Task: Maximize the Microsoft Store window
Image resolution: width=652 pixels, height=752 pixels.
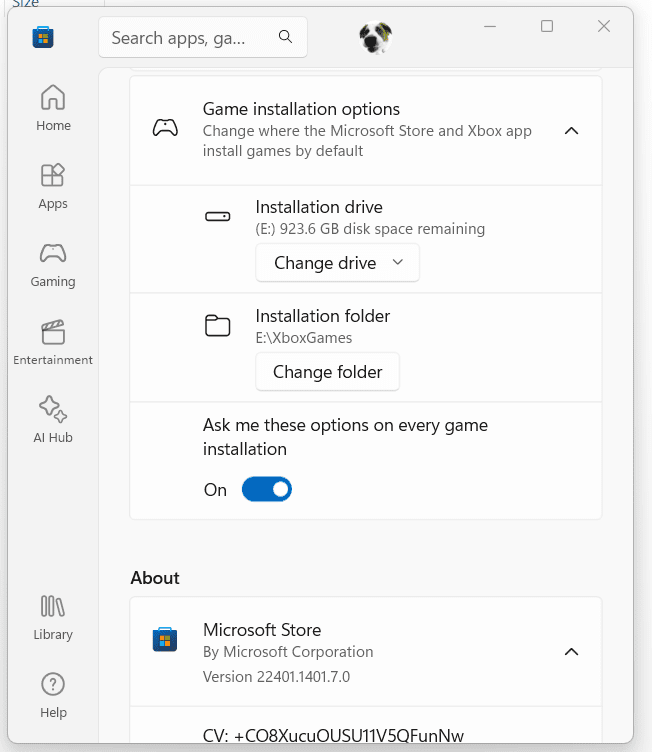Action: (547, 26)
